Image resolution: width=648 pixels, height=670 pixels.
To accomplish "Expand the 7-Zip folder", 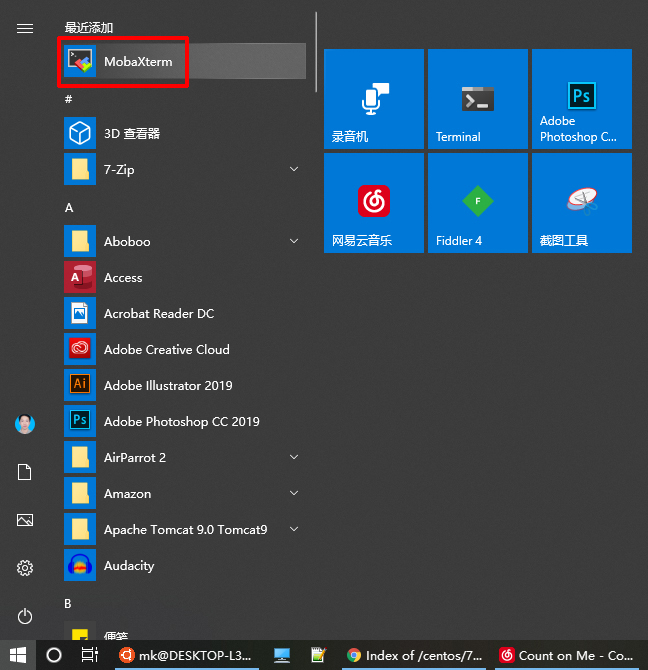I will pyautogui.click(x=294, y=170).
